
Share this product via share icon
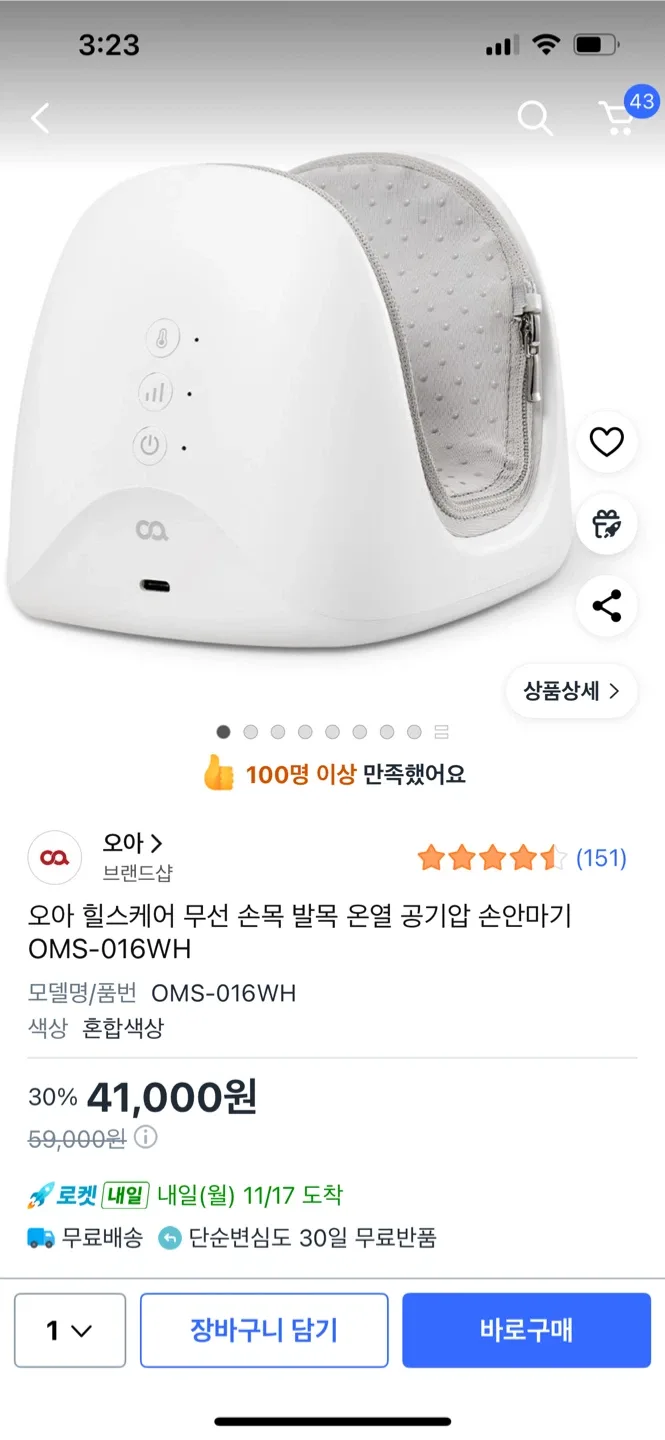[x=607, y=606]
